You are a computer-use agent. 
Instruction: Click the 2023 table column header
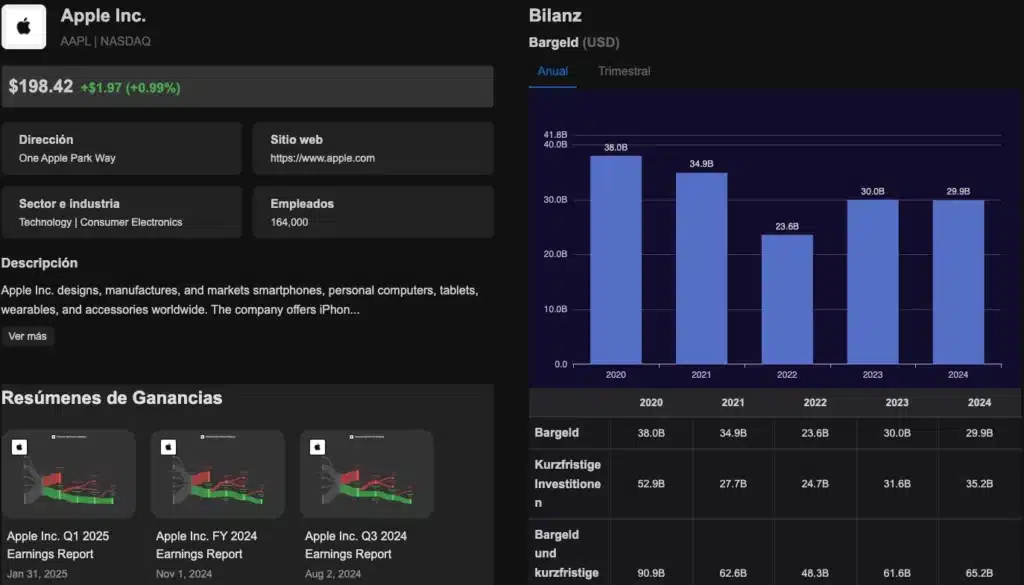coord(897,403)
